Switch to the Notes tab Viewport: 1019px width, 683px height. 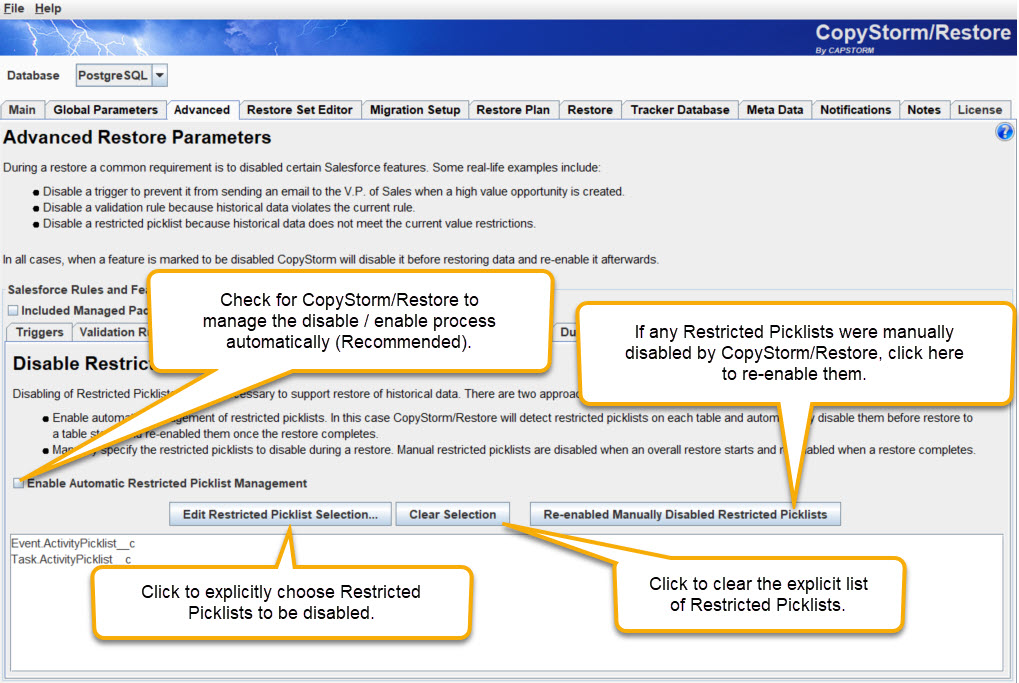924,110
